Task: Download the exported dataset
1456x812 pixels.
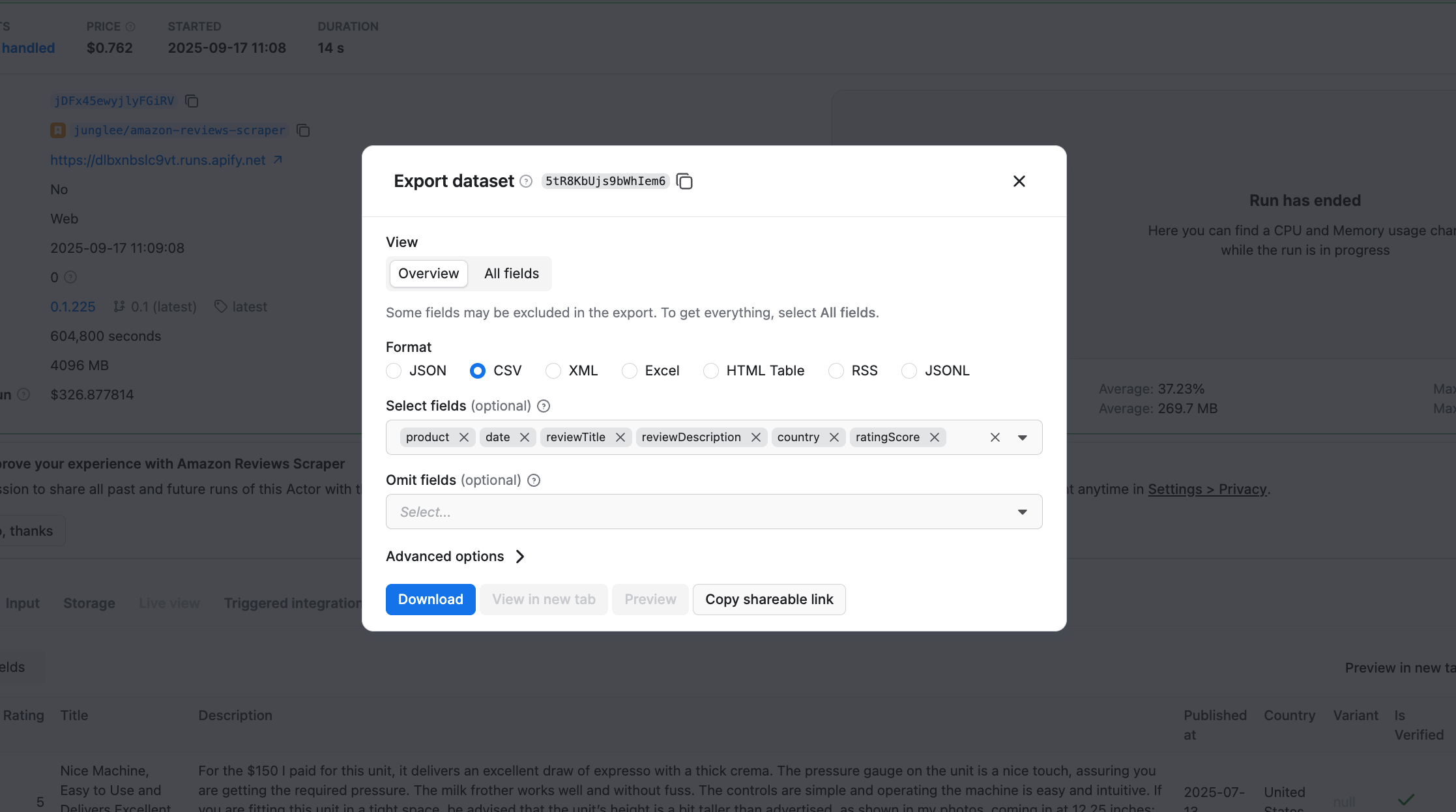Action: click(x=430, y=599)
